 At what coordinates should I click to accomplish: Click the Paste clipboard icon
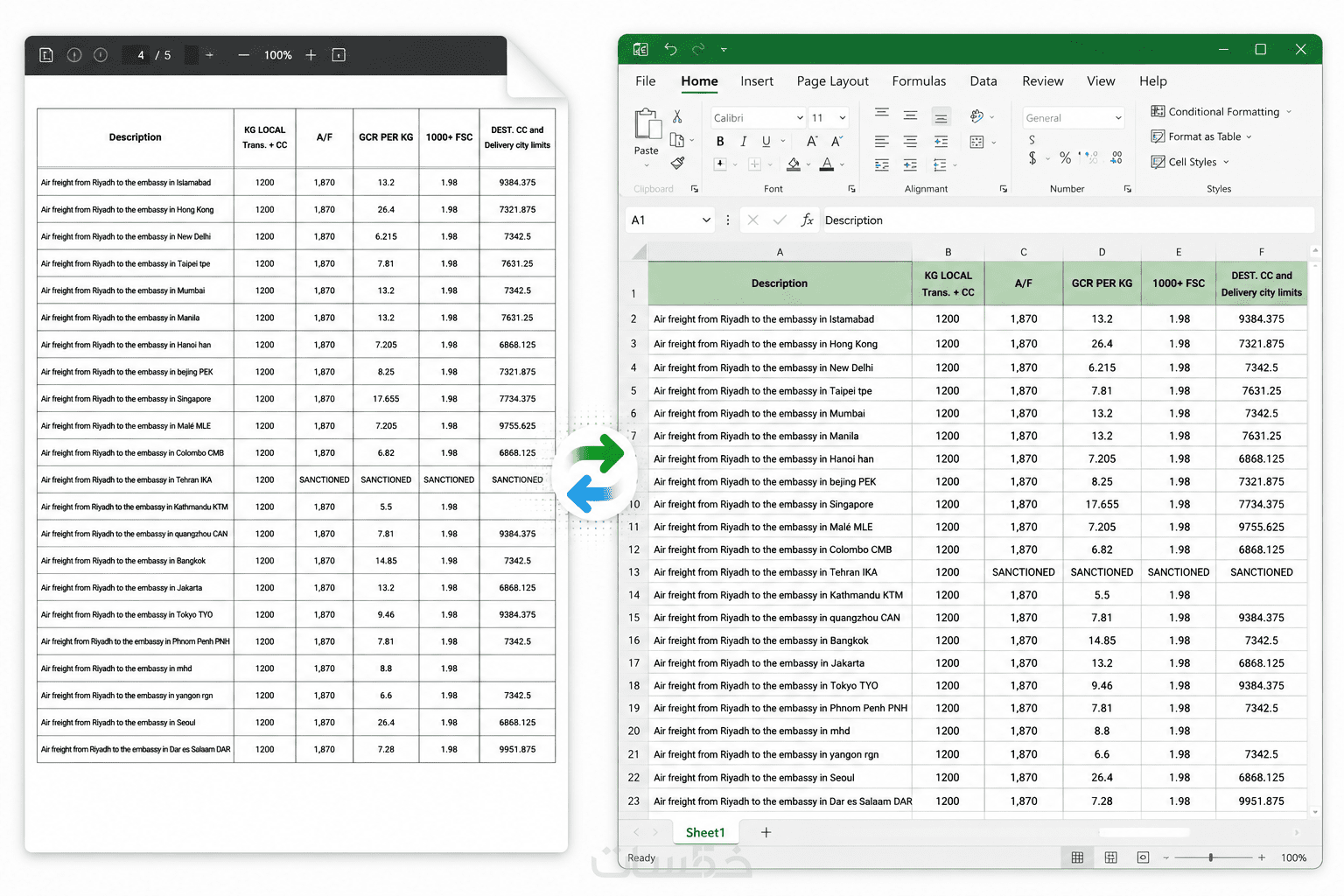pos(647,124)
